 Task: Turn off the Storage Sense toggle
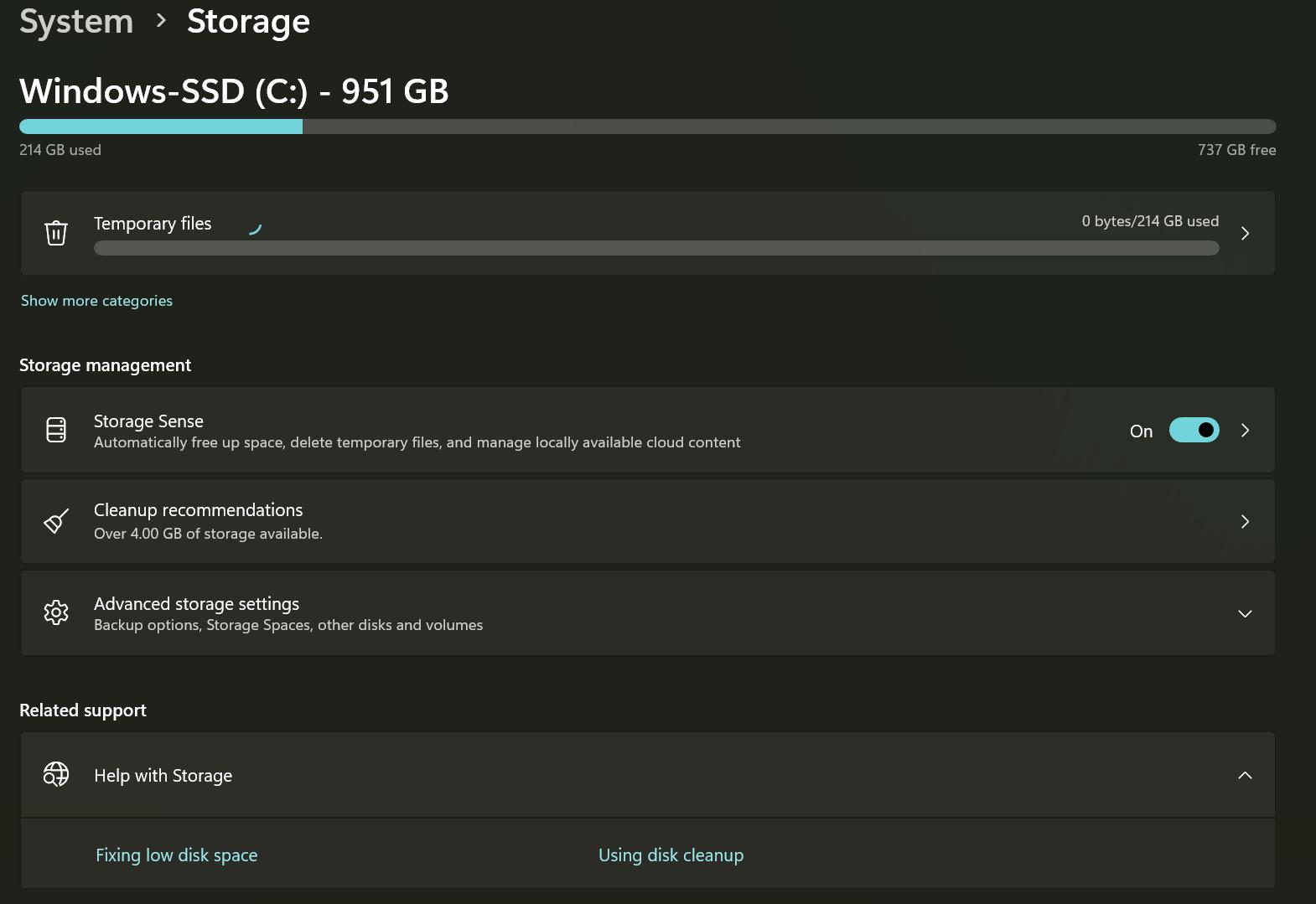1194,430
